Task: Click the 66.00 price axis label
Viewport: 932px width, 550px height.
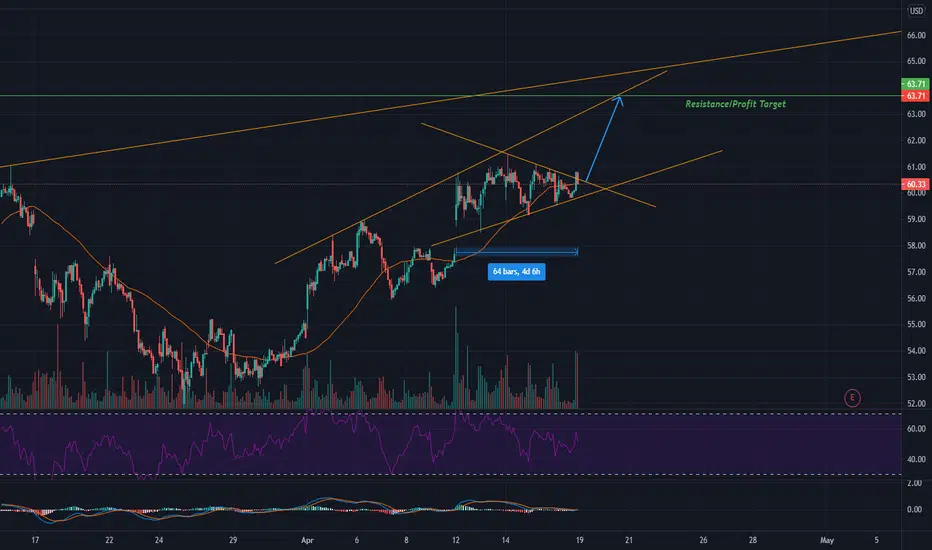Action: [x=916, y=35]
